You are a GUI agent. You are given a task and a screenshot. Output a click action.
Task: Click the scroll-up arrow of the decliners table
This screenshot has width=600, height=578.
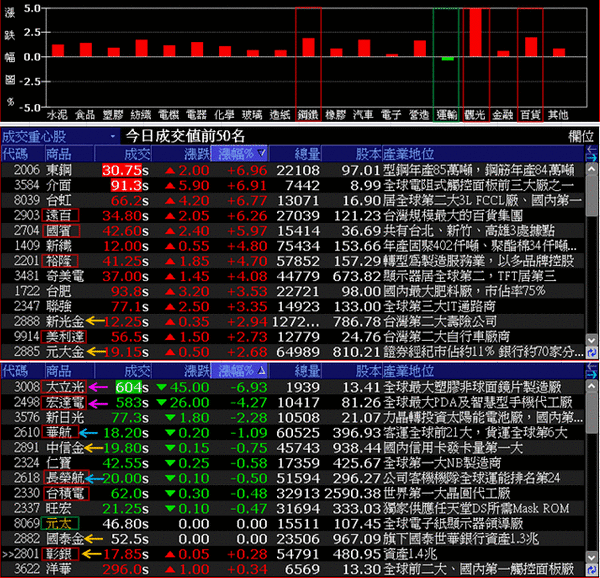coord(592,386)
